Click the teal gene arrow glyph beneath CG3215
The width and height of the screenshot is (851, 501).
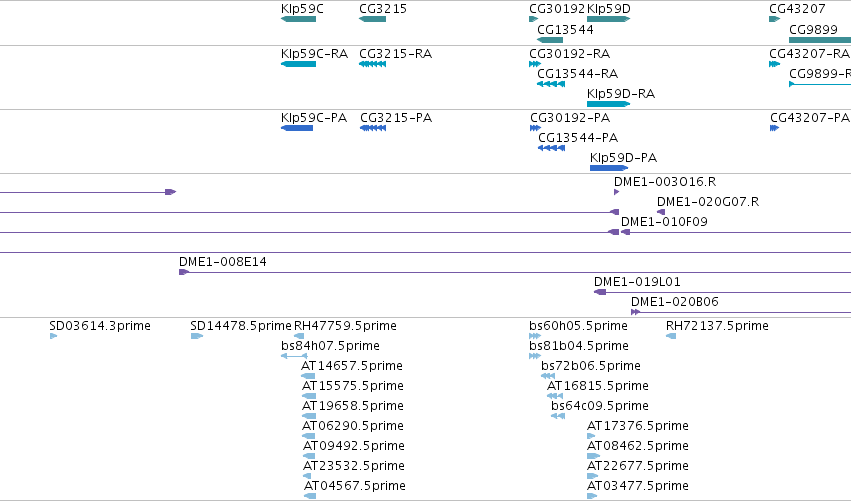[x=372, y=19]
